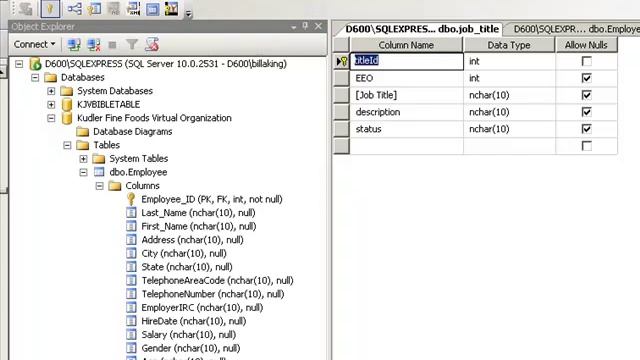Click the script icon with red mark in Object Explorer toolbar

152,44
